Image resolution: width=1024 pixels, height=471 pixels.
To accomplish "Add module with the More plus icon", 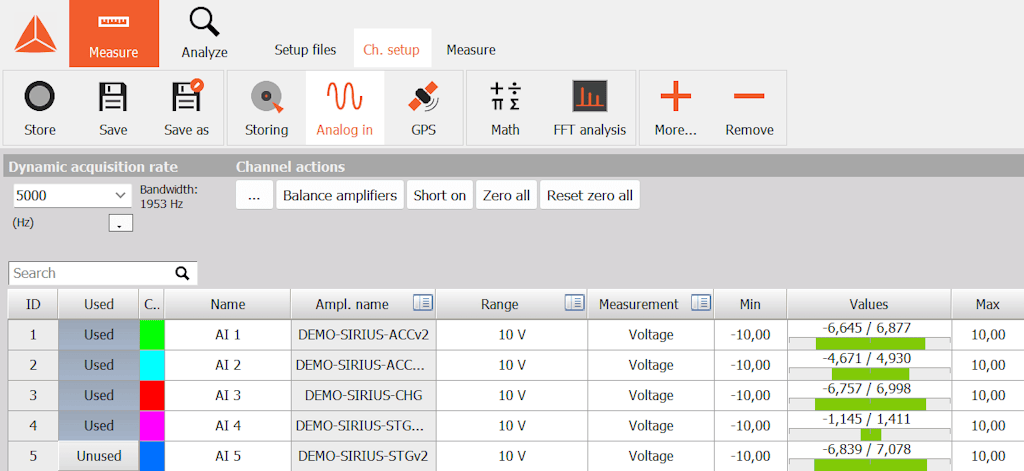I will point(675,96).
